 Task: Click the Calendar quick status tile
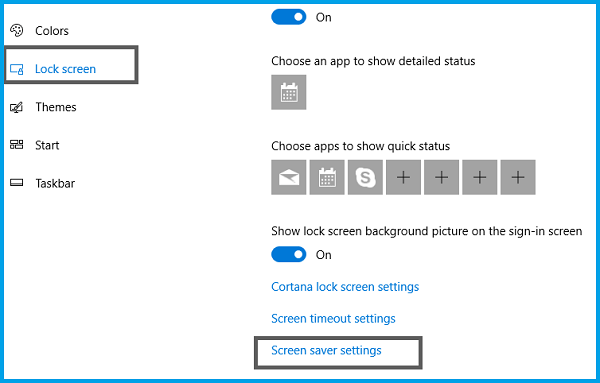coord(327,177)
